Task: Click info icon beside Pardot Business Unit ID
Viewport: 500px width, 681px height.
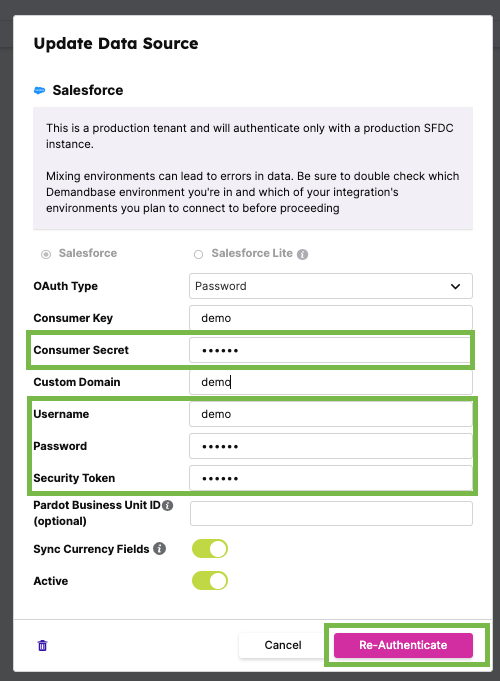Action: click(x=168, y=506)
